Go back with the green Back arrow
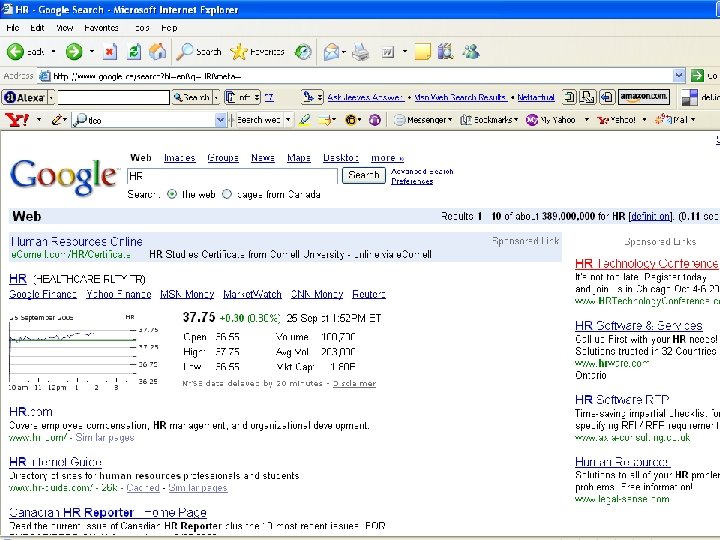 click(x=15, y=52)
